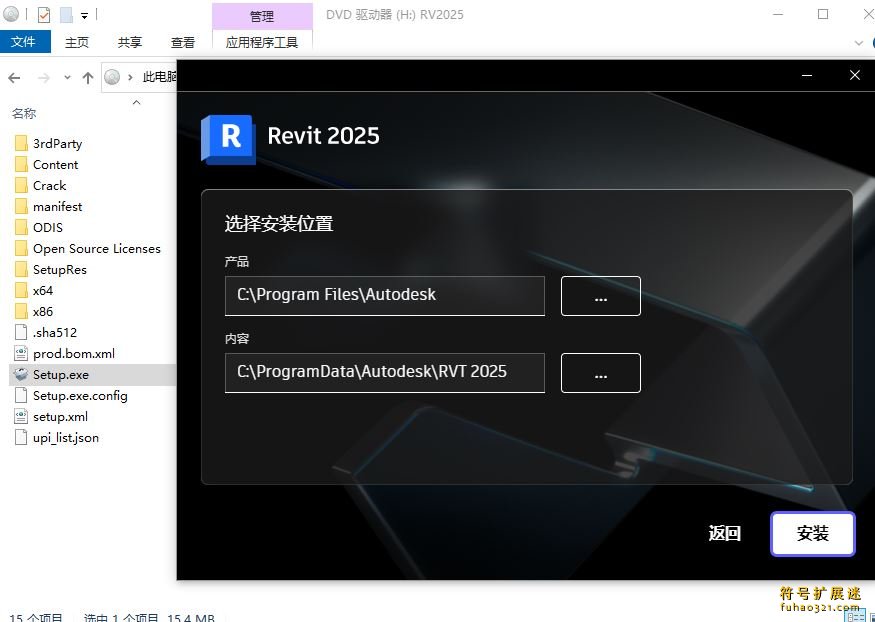This screenshot has width=875, height=622.
Task: Open the recent locations dropdown arrow
Action: 68,78
